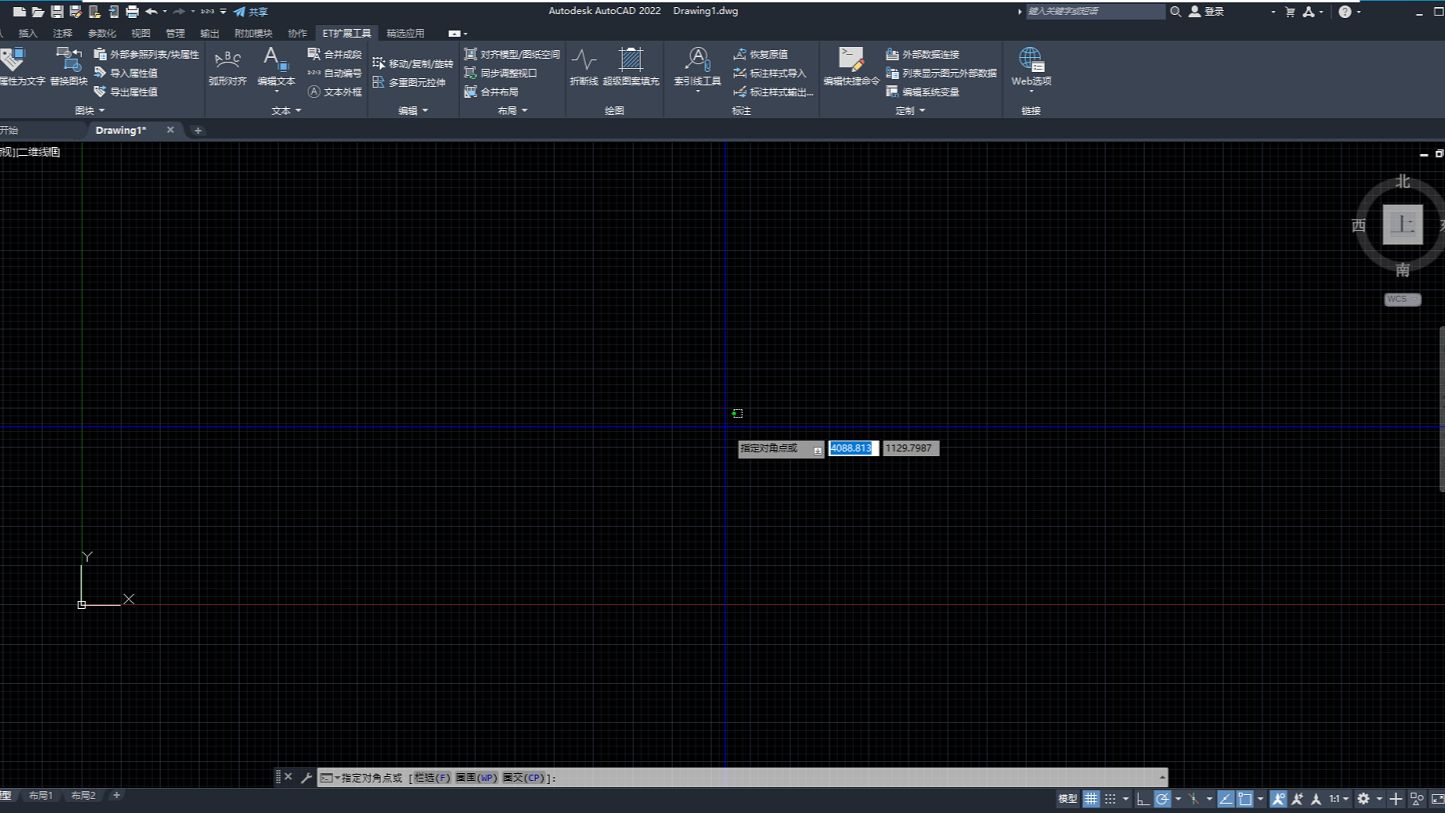1445x813 pixels.
Task: Click 标注样式输出 dimstyle export
Action: [773, 92]
